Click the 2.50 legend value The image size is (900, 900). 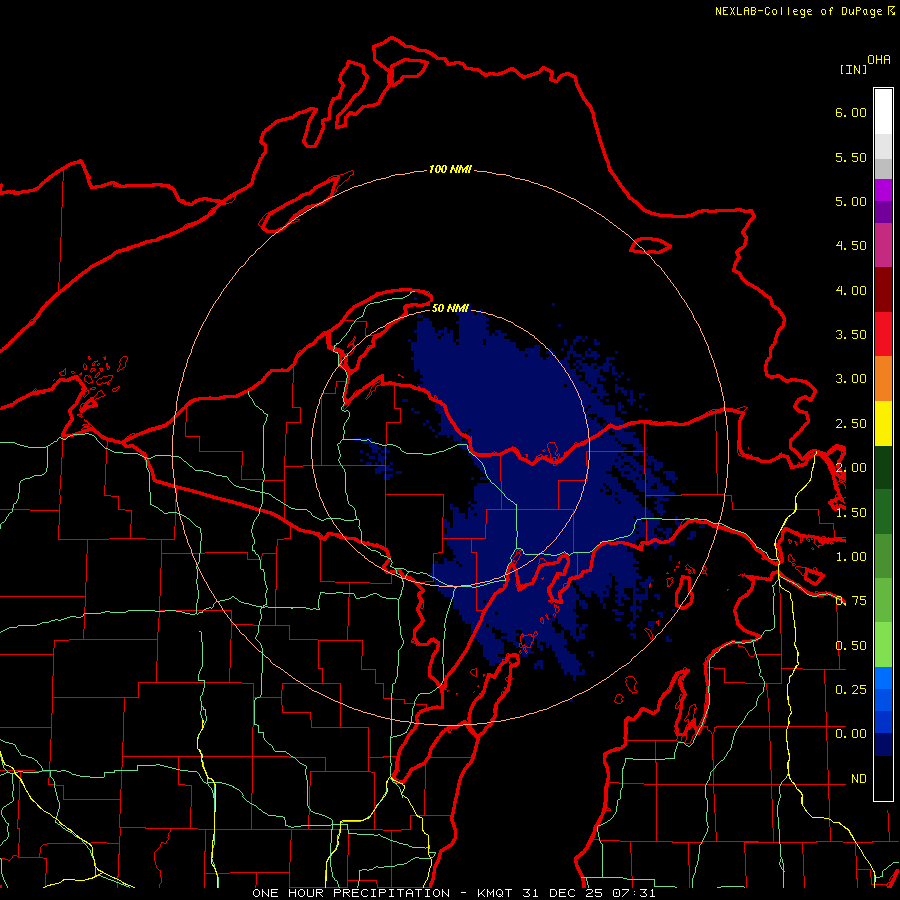tap(851, 424)
